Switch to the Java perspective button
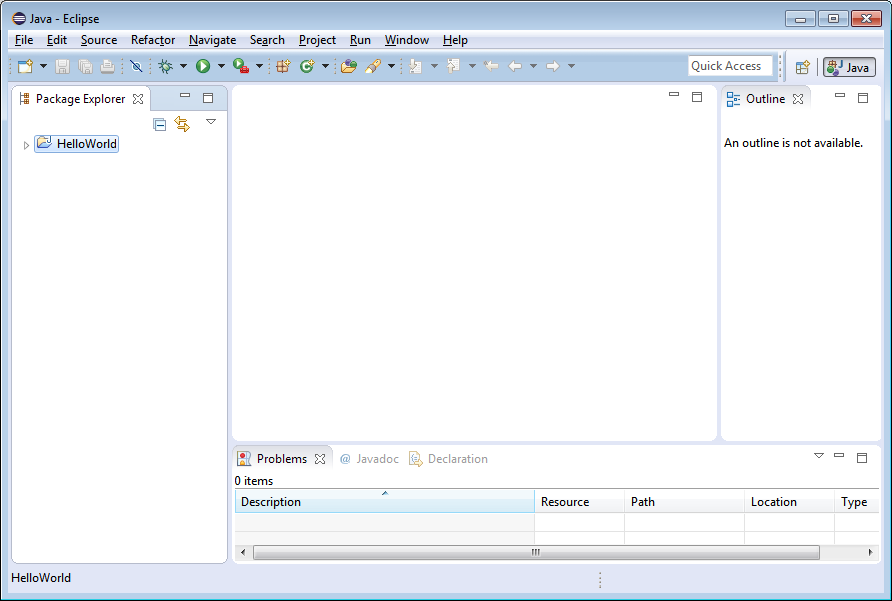892x601 pixels. [849, 67]
